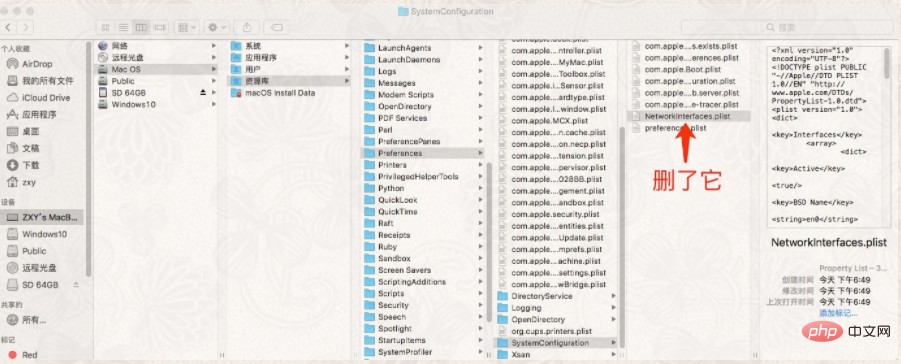The image size is (901, 364).
Task: Select cover flow view button
Action: pos(159,27)
